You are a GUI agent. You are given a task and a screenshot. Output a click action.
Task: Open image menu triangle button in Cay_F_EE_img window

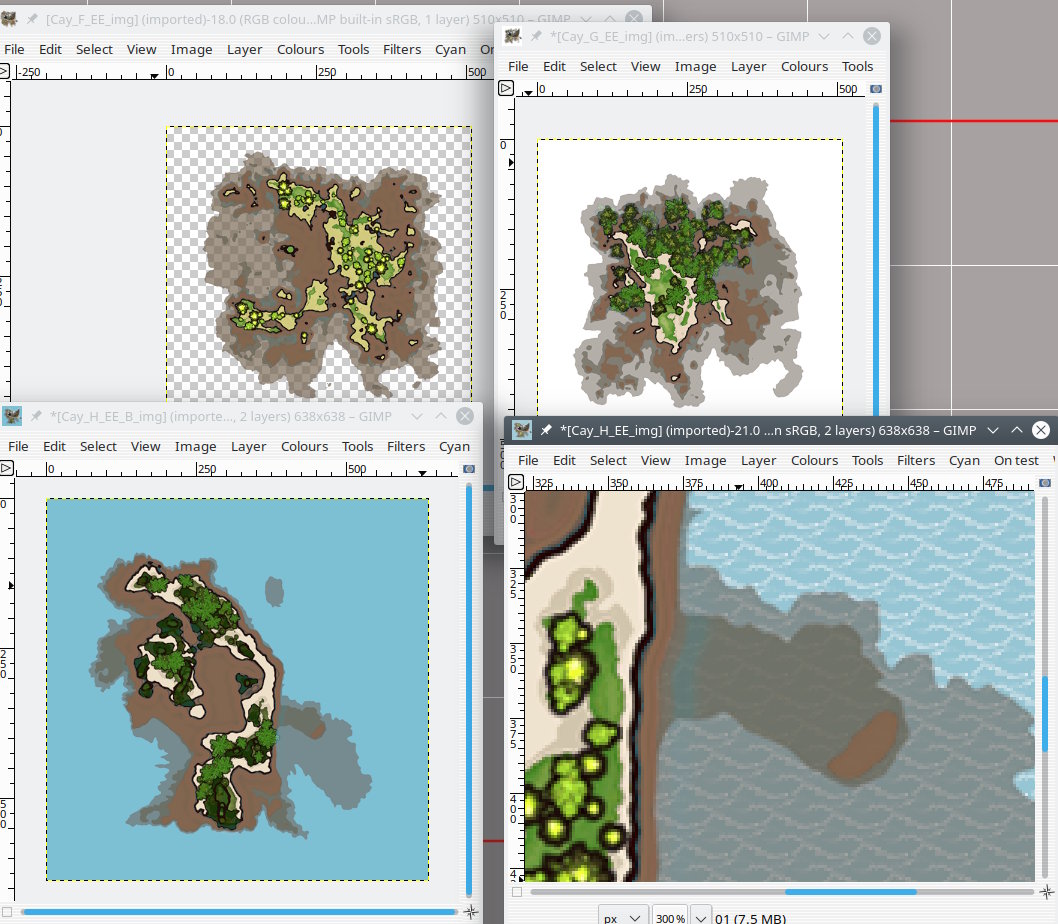(x=3, y=71)
